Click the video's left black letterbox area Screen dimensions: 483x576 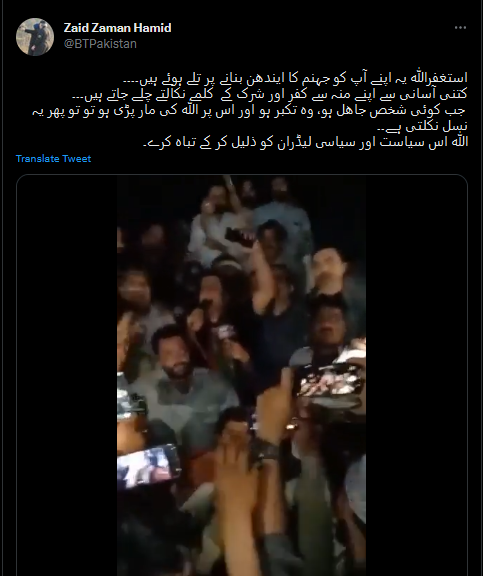click(67, 375)
